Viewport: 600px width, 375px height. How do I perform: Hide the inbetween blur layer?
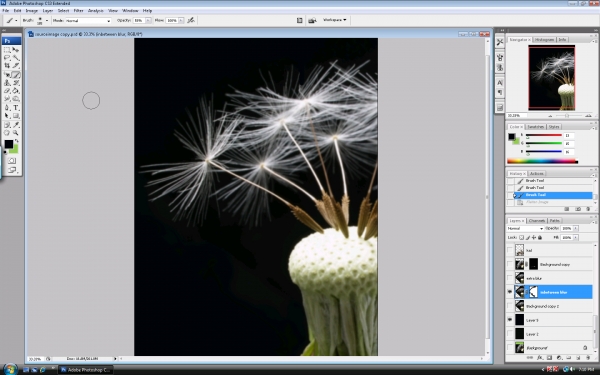coord(509,292)
